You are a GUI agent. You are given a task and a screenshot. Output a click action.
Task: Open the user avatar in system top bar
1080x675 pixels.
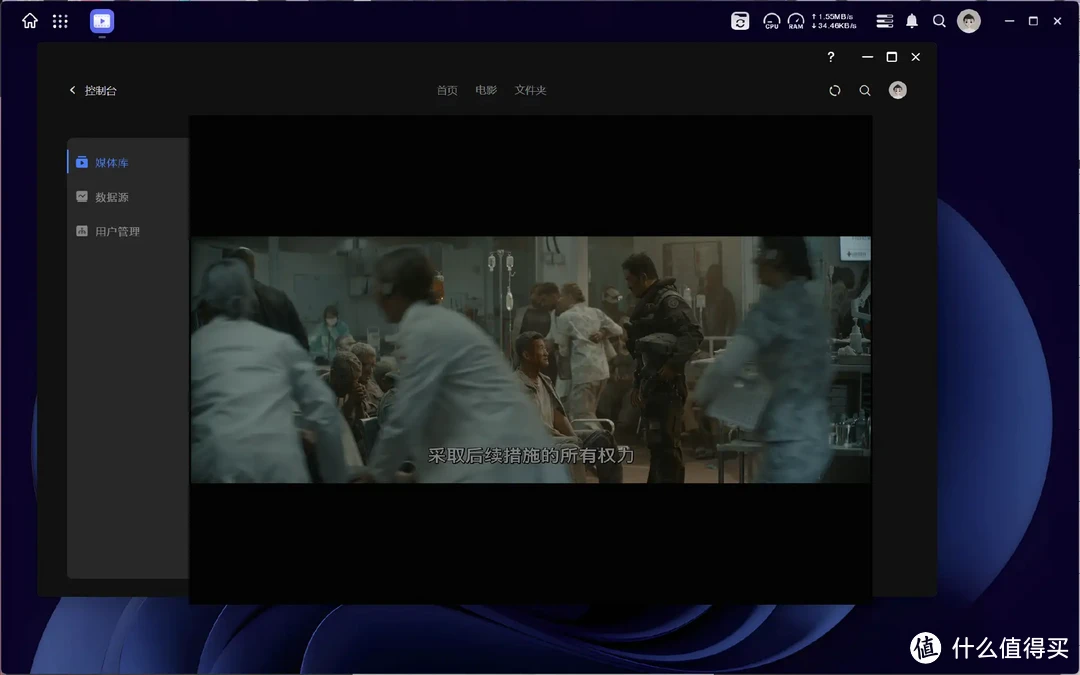[968, 21]
